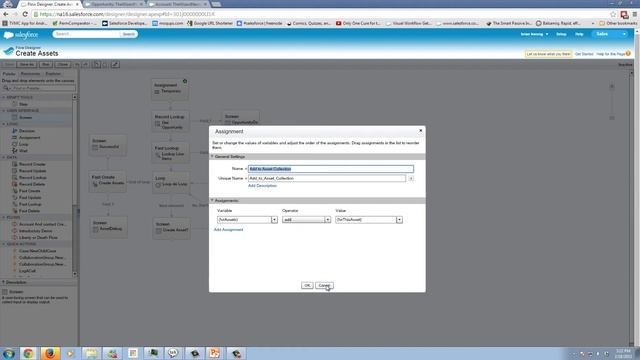This screenshot has height=360, width=640.
Task: Click the Unique Name input field
Action: coord(327,178)
